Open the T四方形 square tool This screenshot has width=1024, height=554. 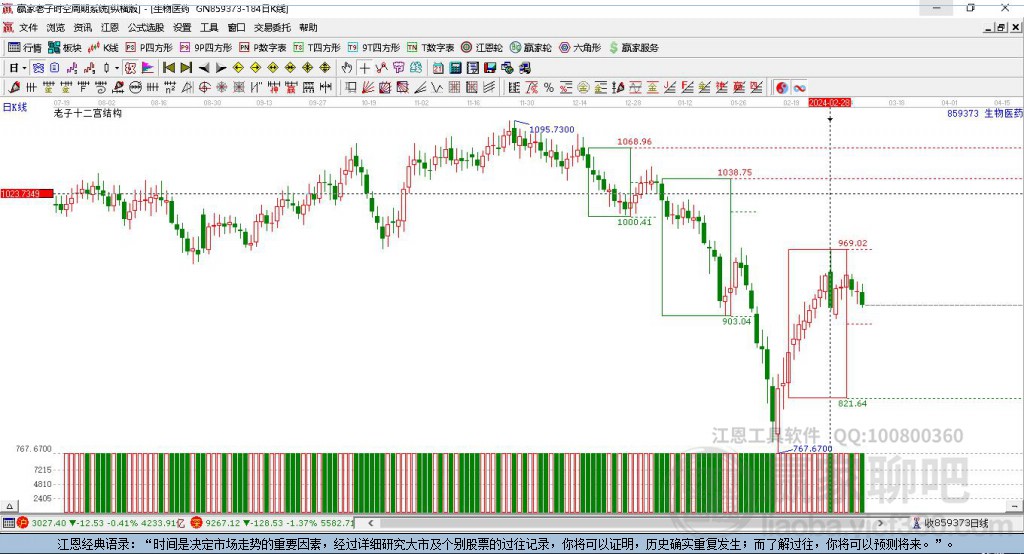coord(317,48)
